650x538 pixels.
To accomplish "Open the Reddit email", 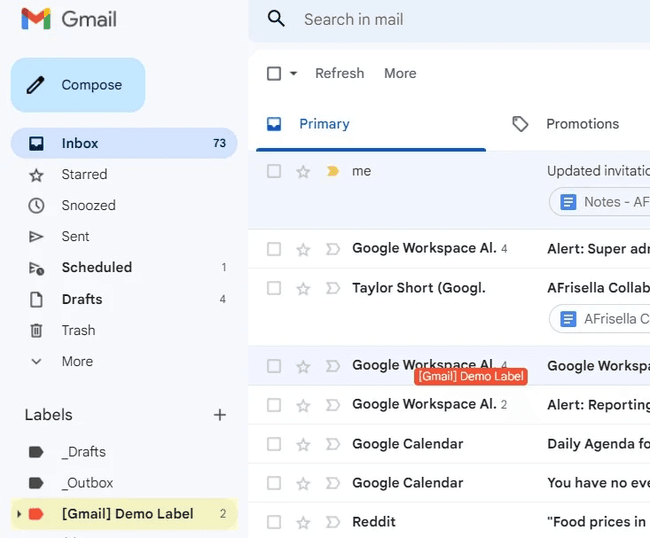I will (449, 522).
